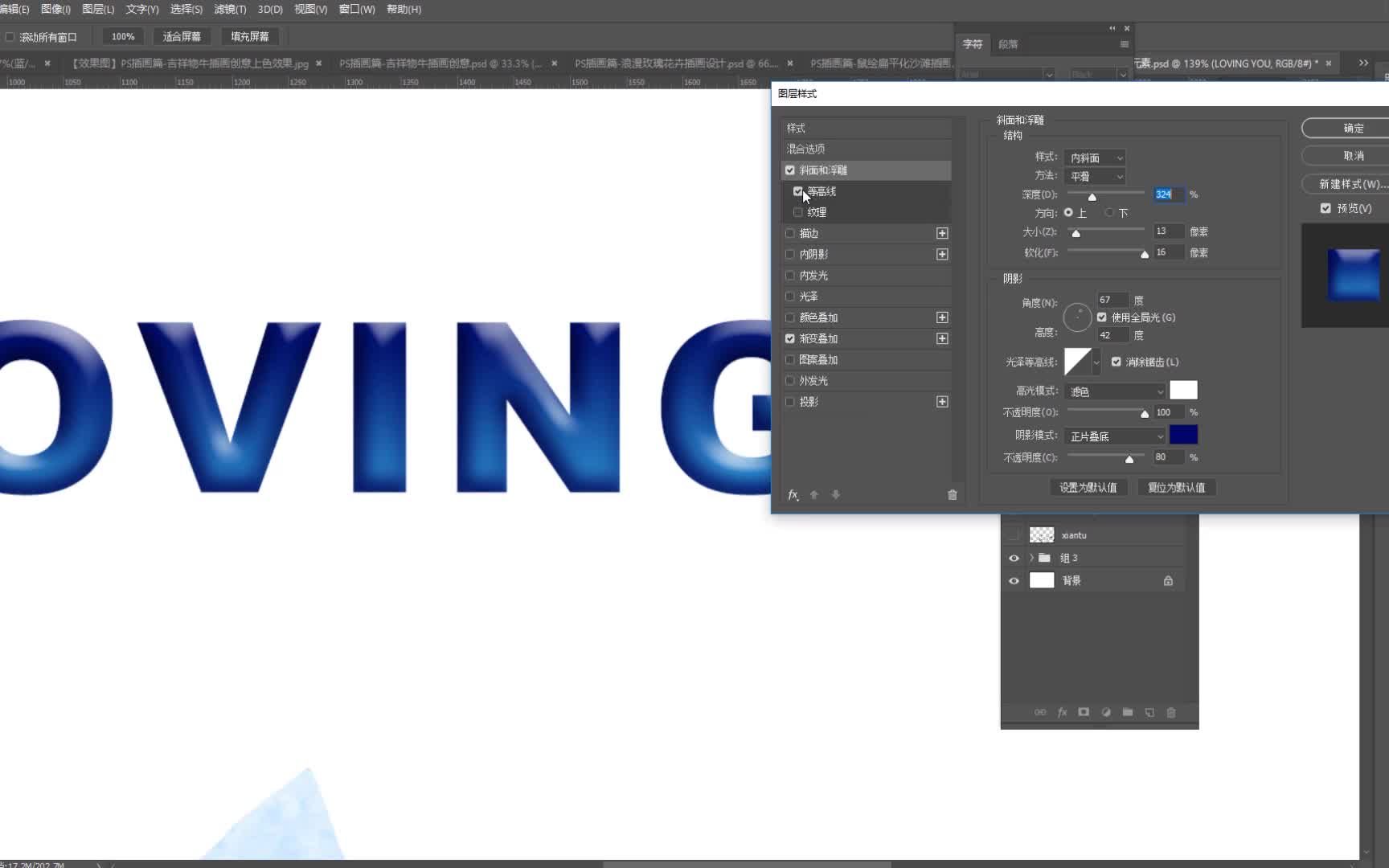This screenshot has width=1389, height=868.
Task: Add another 颜色叠加 effect with plus icon
Action: pyautogui.click(x=942, y=317)
